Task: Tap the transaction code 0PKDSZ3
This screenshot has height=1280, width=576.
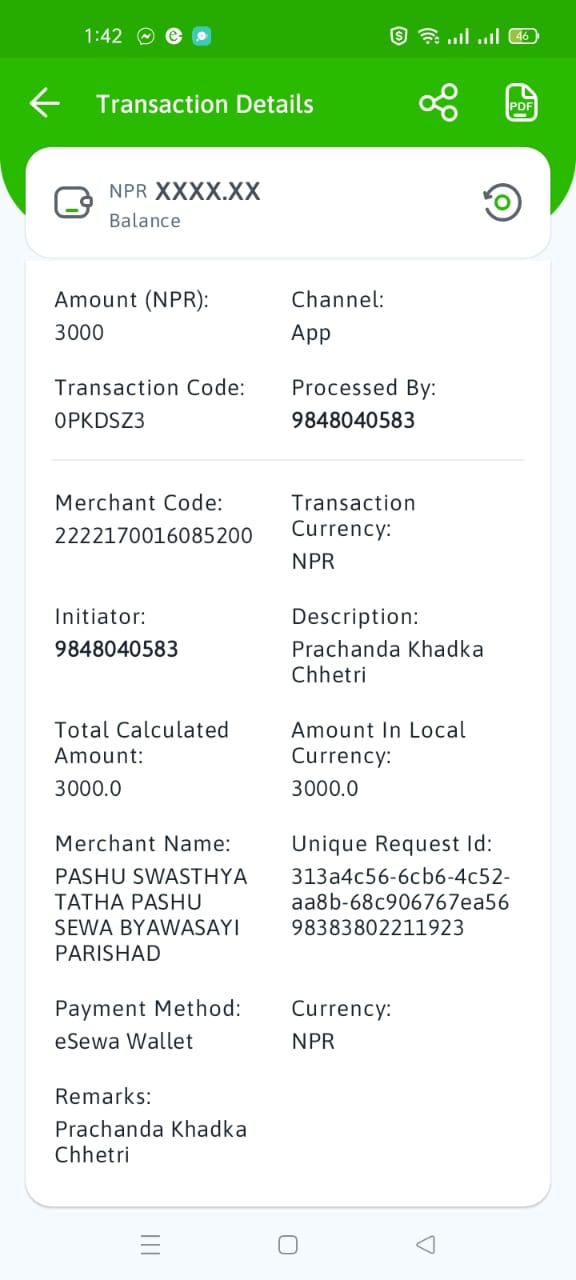Action: click(x=100, y=421)
